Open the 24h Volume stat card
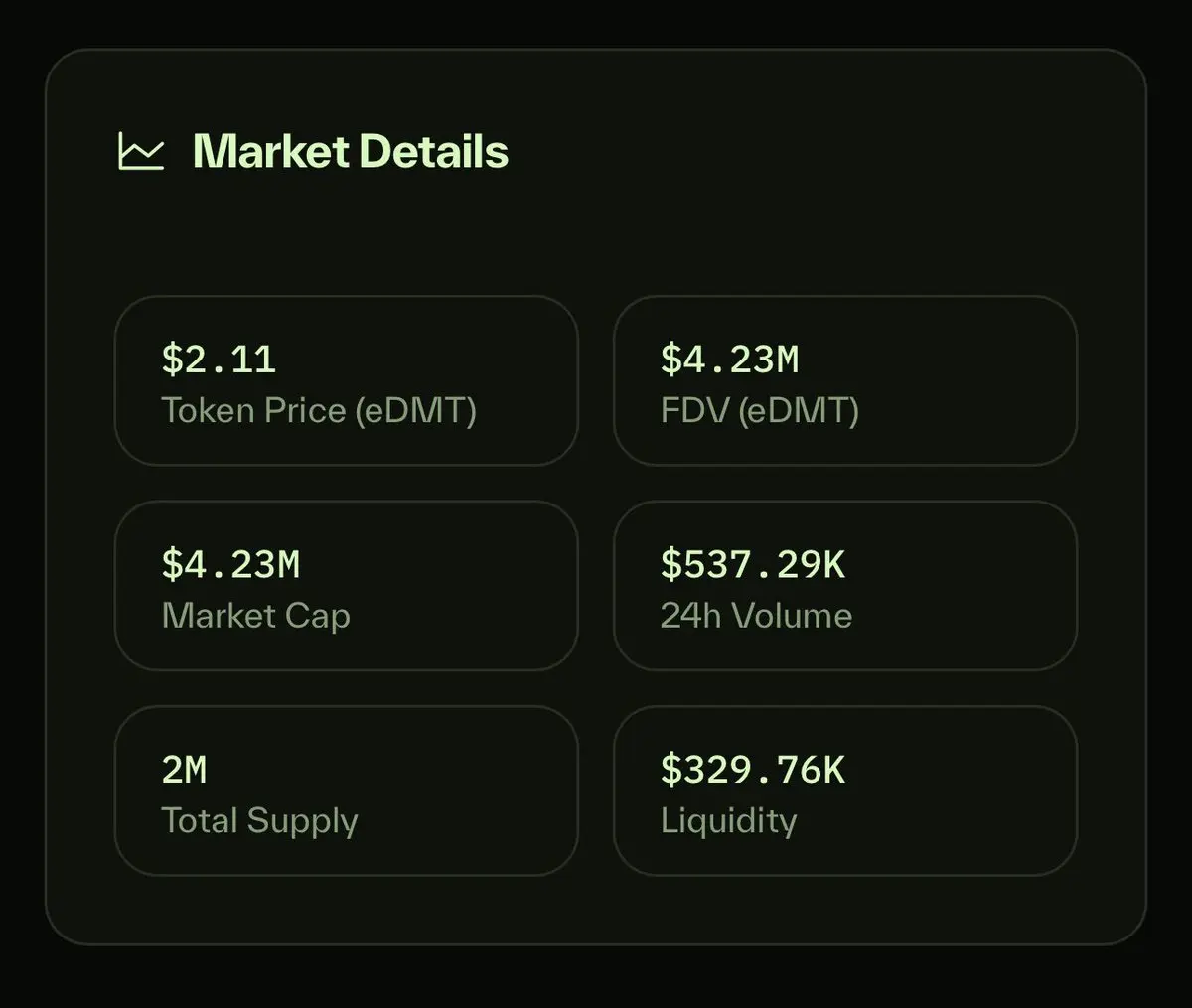The height and width of the screenshot is (1008, 1192). [845, 586]
